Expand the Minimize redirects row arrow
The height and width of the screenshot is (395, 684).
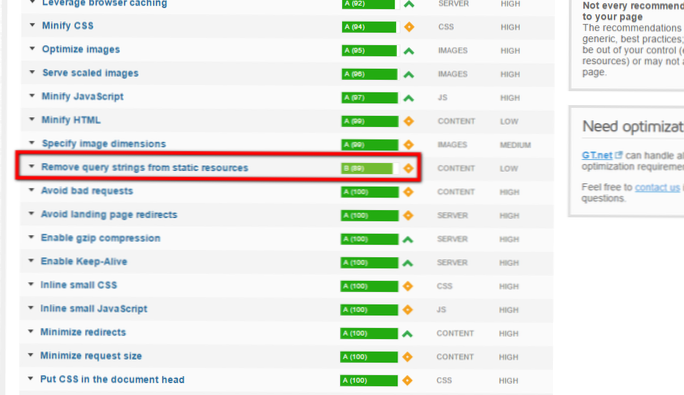click(x=31, y=332)
